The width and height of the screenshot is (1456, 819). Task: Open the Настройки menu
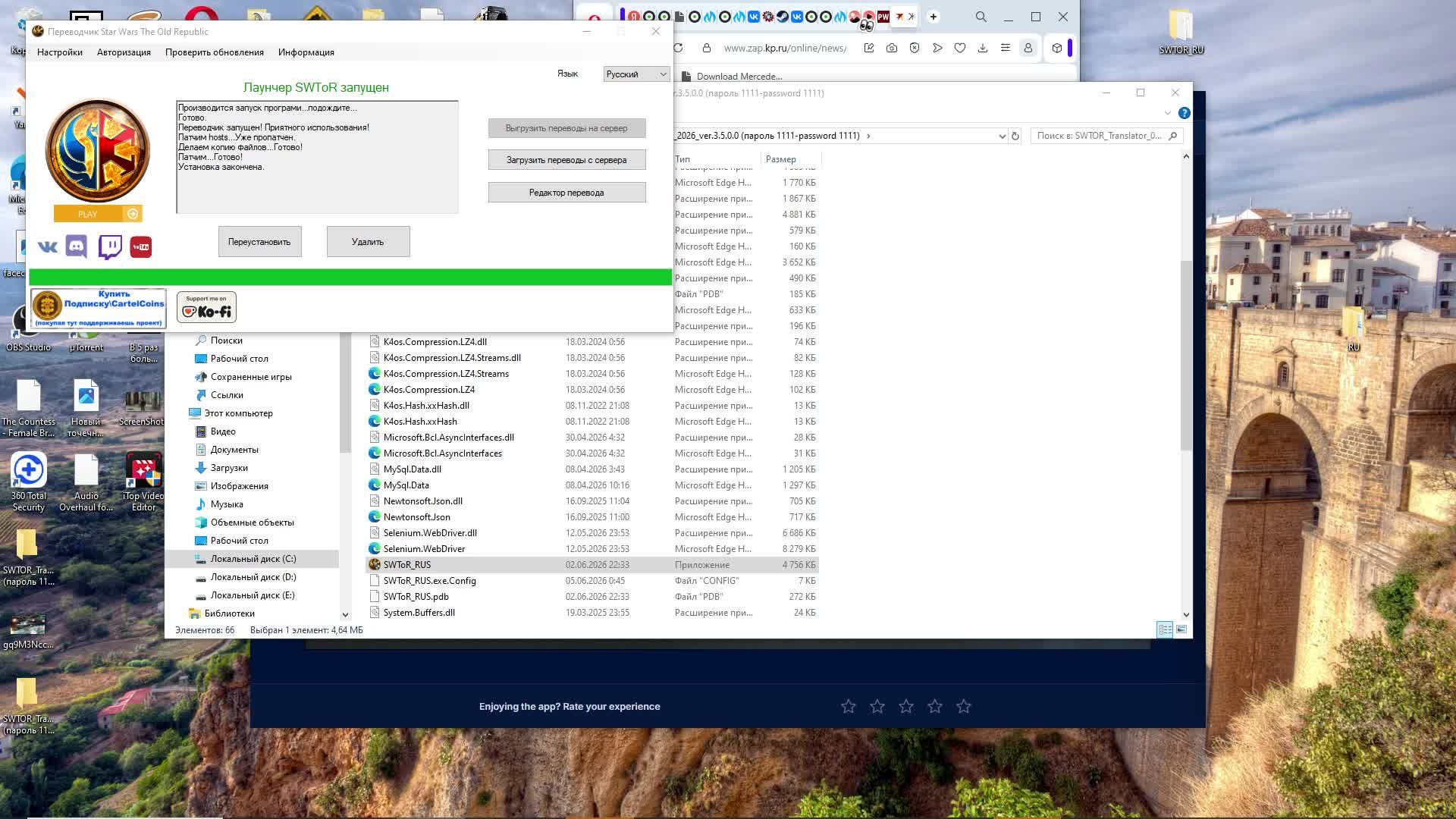click(60, 52)
